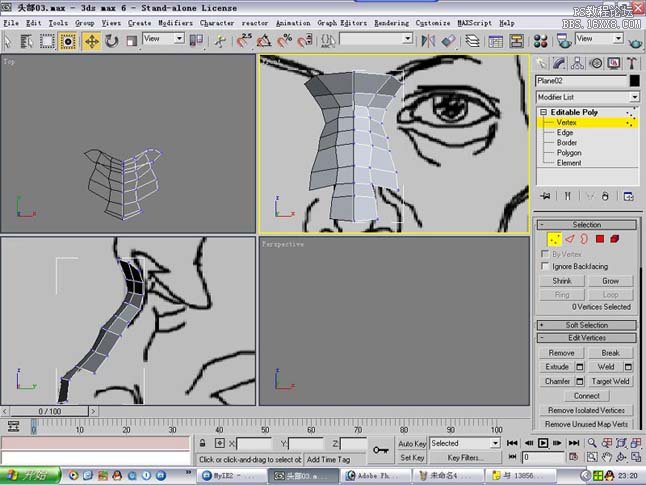Switch to Hierarchy command panel tab
646x485 pixels.
coord(577,63)
